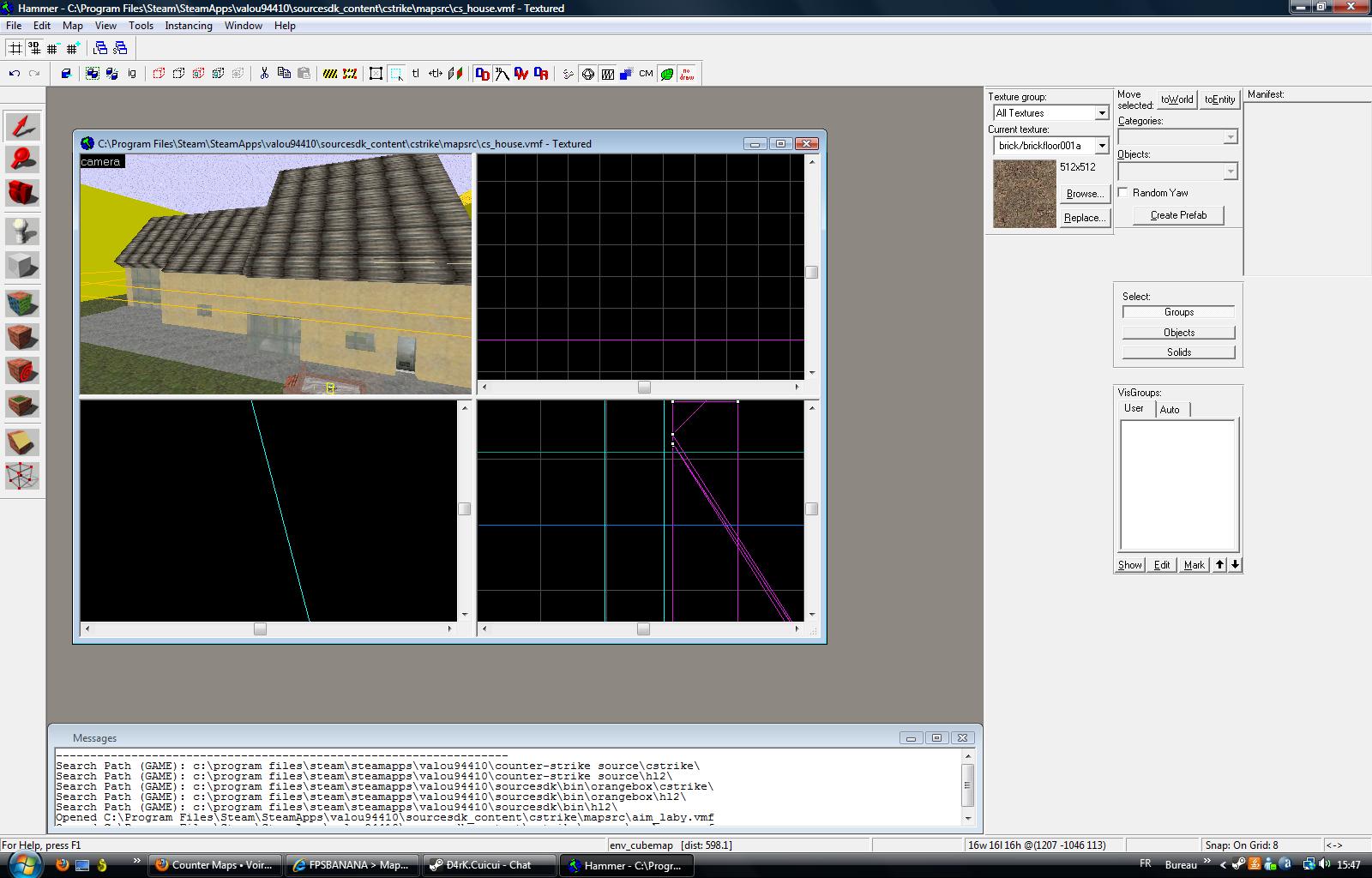This screenshot has width=1372, height=878.
Task: Select the Selection arrow tool
Action: coord(22,127)
